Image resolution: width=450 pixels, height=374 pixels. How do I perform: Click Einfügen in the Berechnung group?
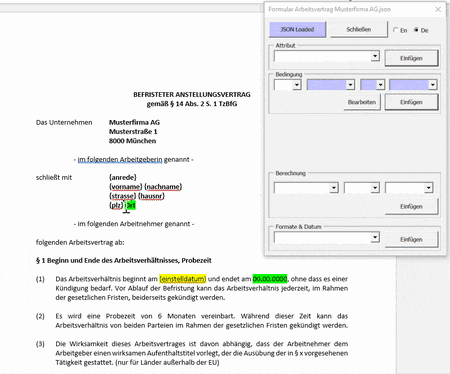tap(411, 207)
